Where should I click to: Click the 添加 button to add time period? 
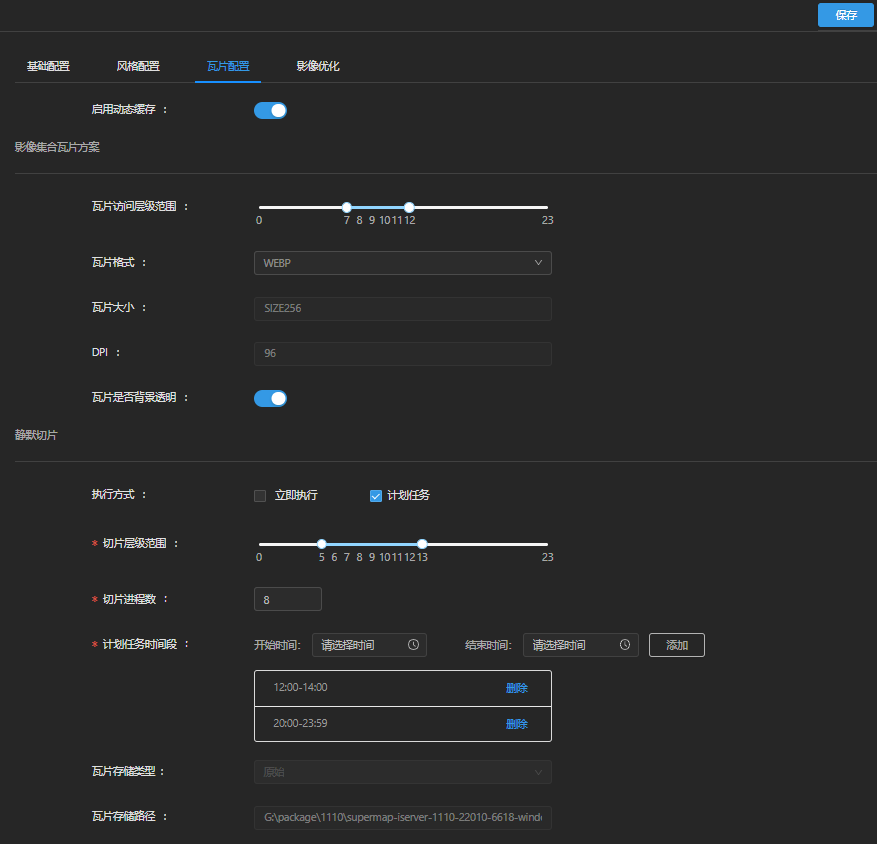(x=677, y=645)
